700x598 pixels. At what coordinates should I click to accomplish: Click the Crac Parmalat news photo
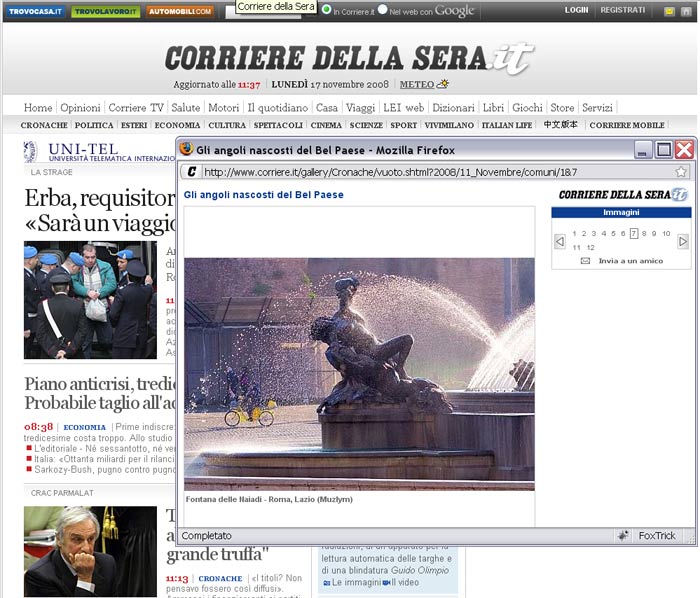tap(90, 551)
